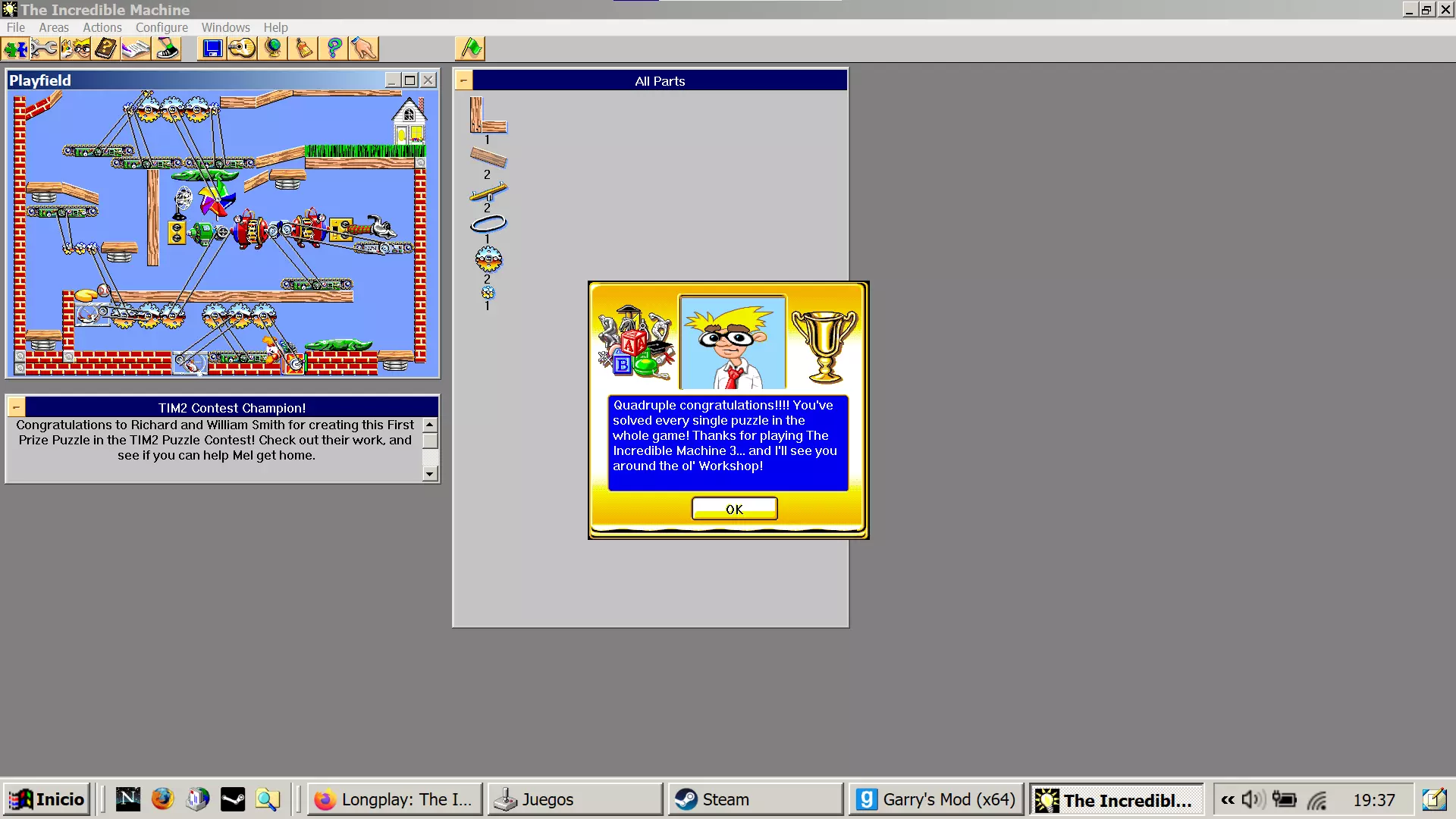Open the Areas menu
1456x819 pixels.
pos(54,27)
